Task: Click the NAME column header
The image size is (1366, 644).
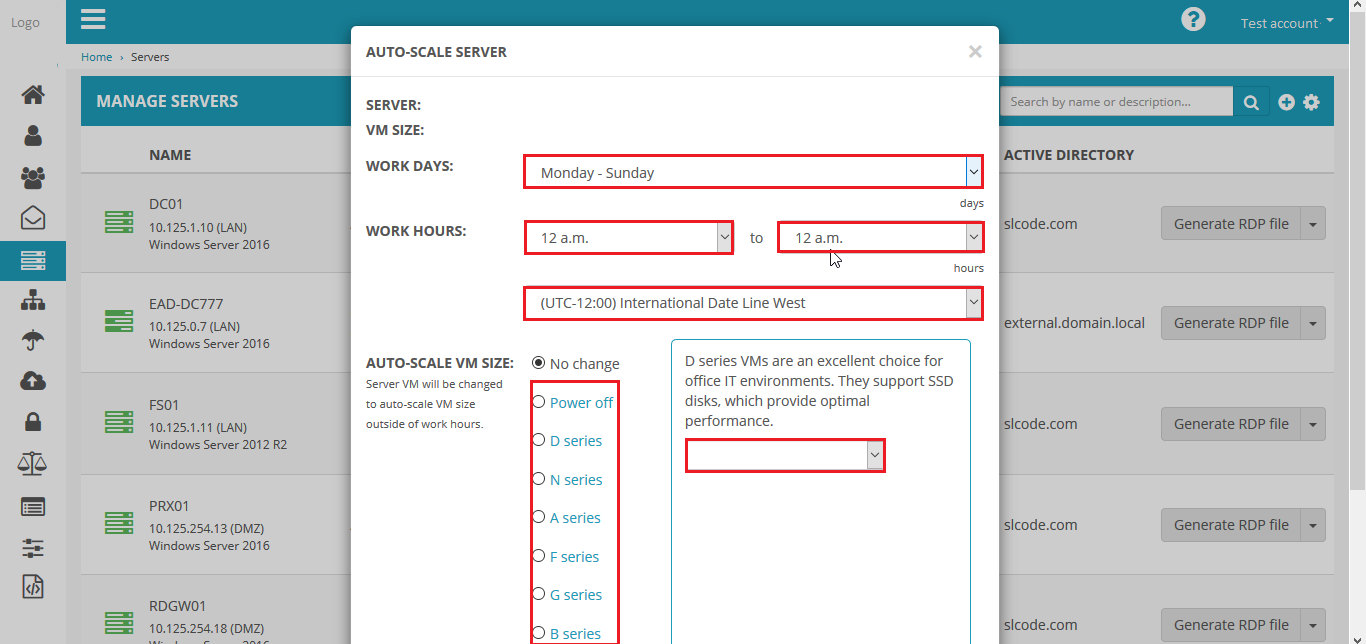Action: click(170, 155)
